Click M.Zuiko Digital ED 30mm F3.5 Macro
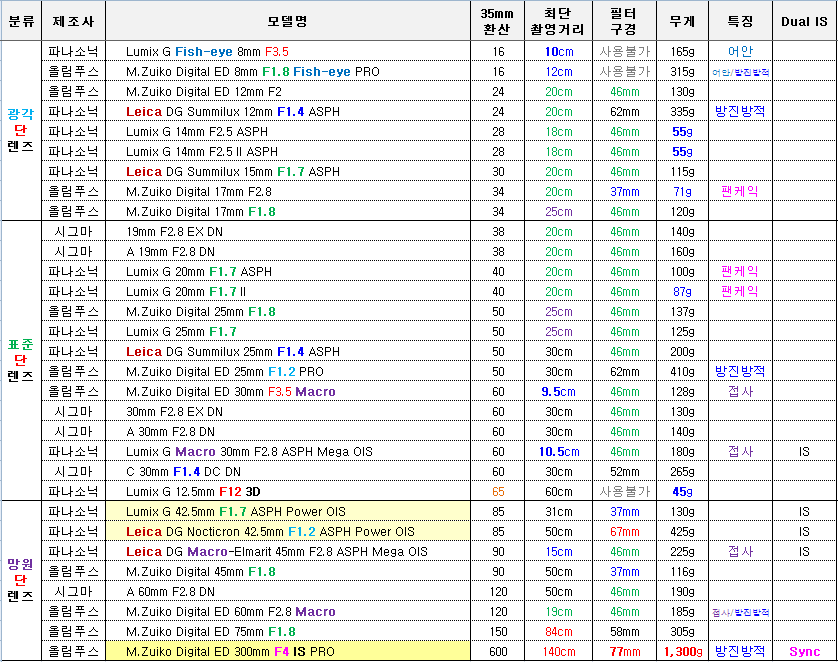 pyautogui.click(x=288, y=392)
